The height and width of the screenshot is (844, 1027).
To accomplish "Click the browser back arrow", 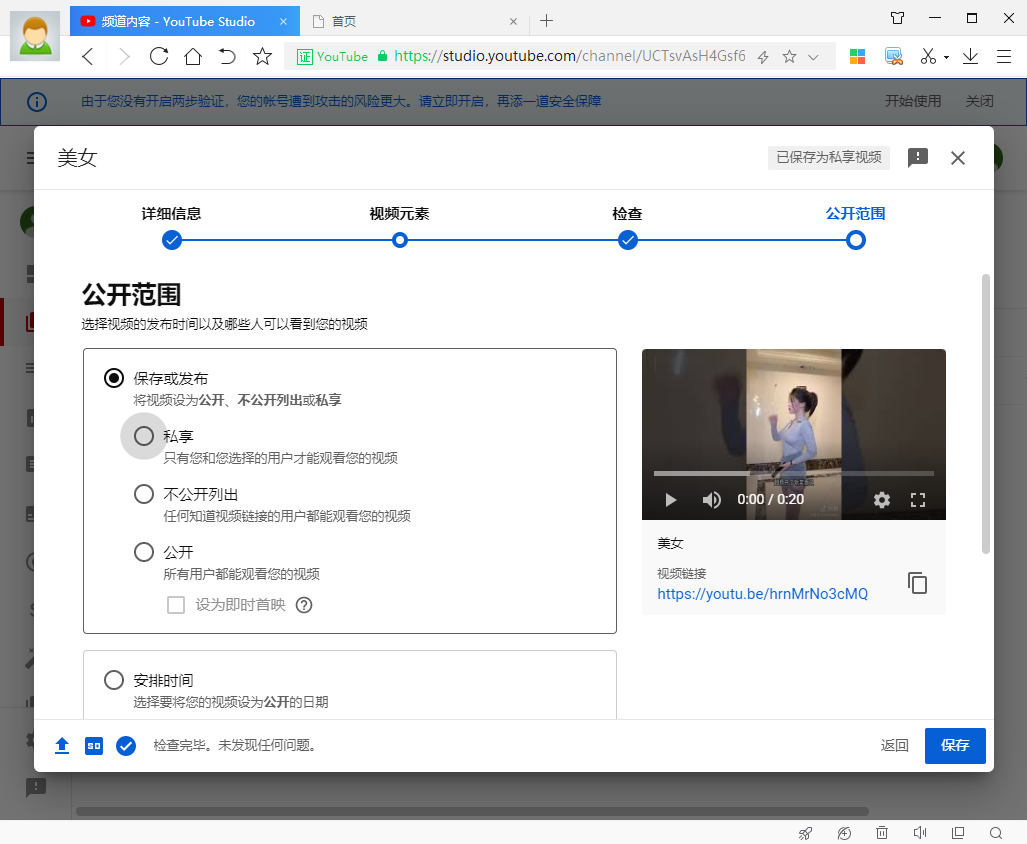I will coord(88,56).
